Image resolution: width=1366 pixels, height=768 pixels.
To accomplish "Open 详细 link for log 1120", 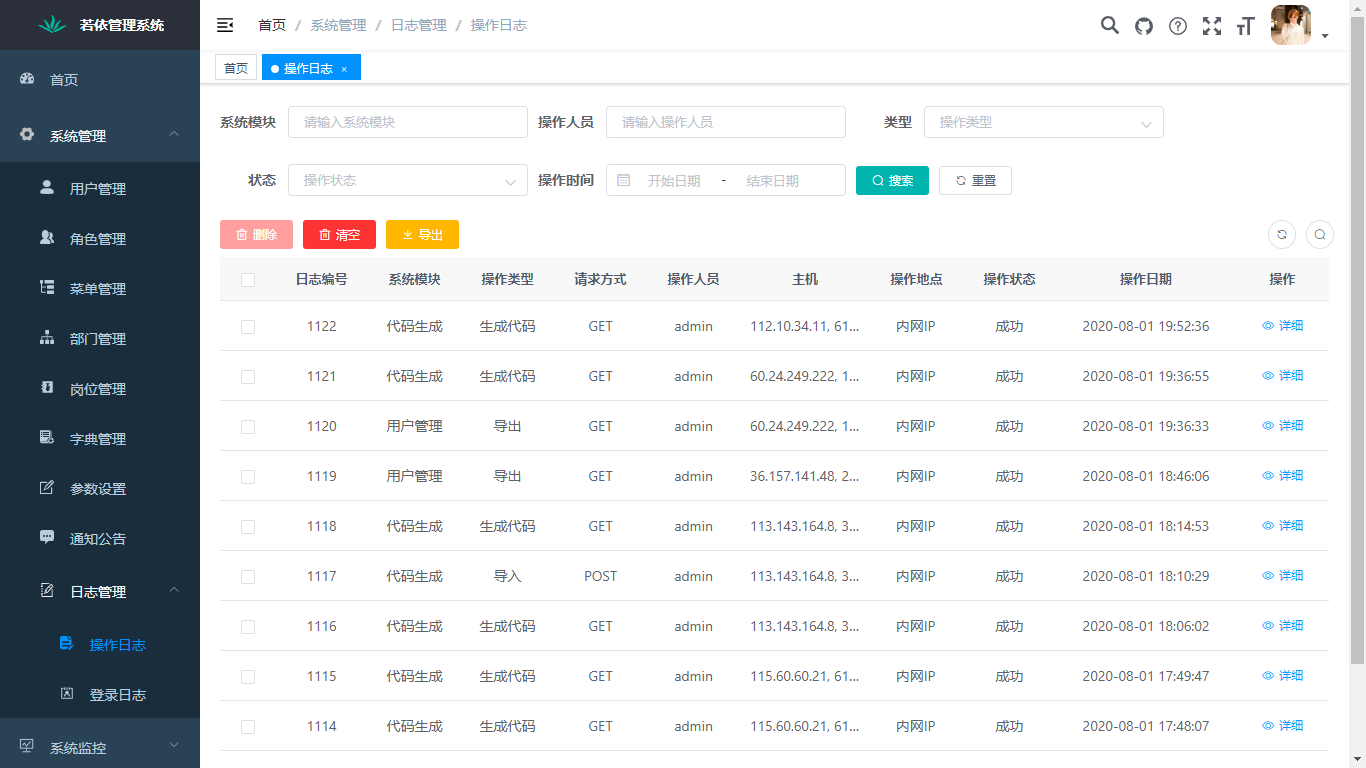I will click(1283, 425).
